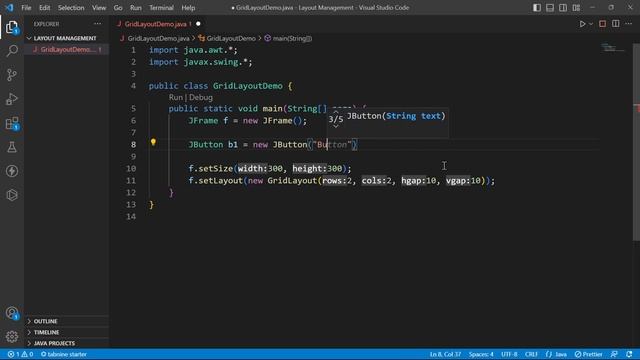This screenshot has width=640, height=360.
Task: Click the editor vertical scrollbar
Action: [636, 143]
